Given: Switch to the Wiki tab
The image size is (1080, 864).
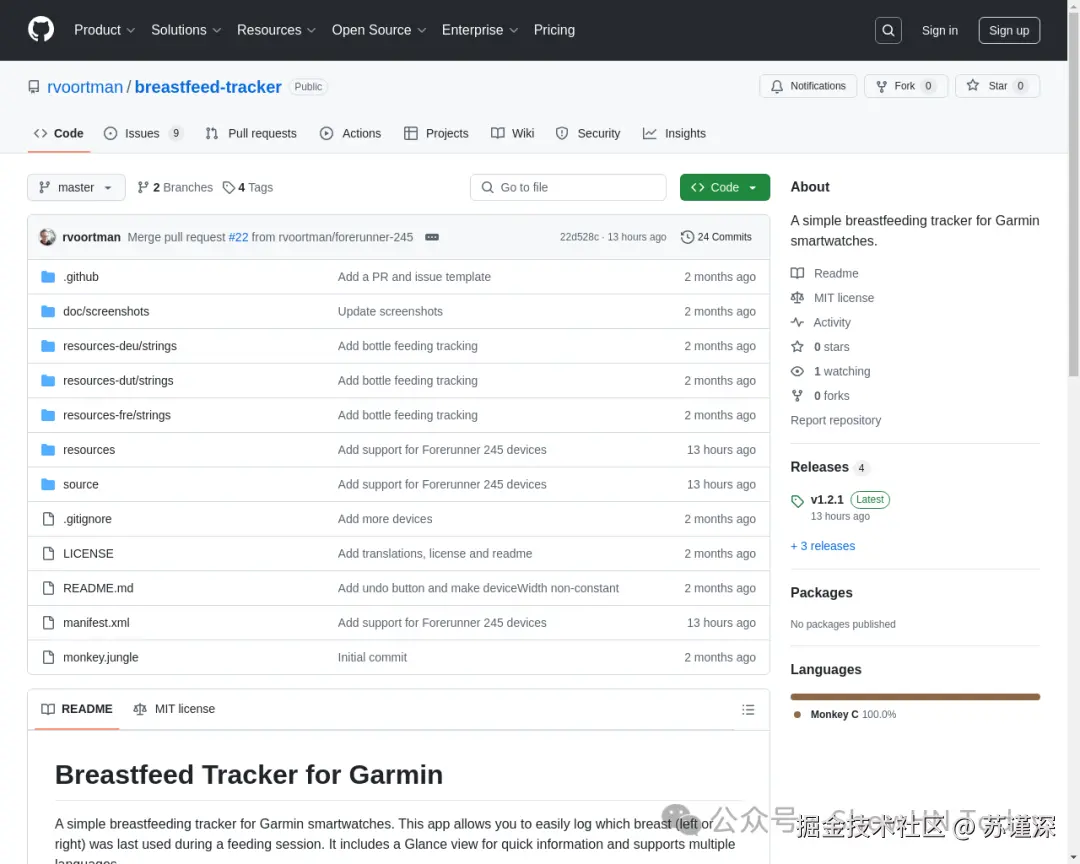Looking at the screenshot, I should point(512,134).
